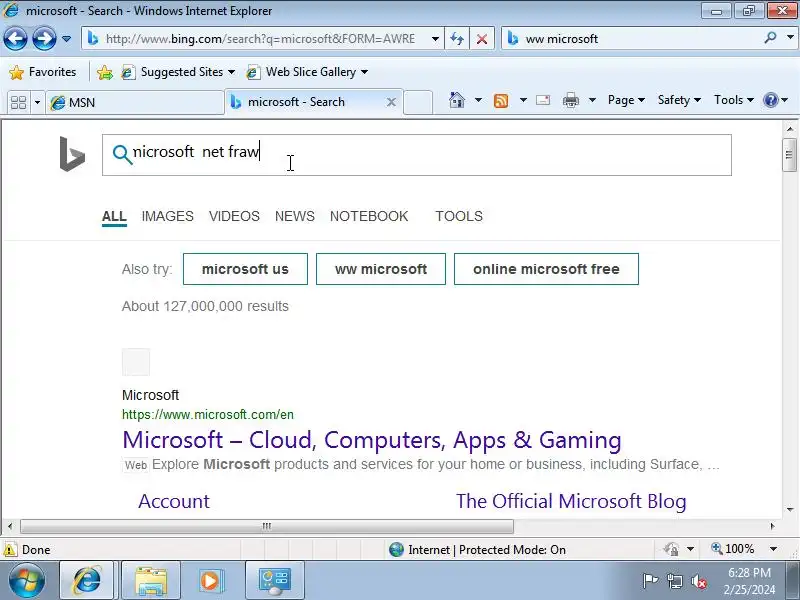The width and height of the screenshot is (800, 600).
Task: Click the RSS feeds icon
Action: 501,101
